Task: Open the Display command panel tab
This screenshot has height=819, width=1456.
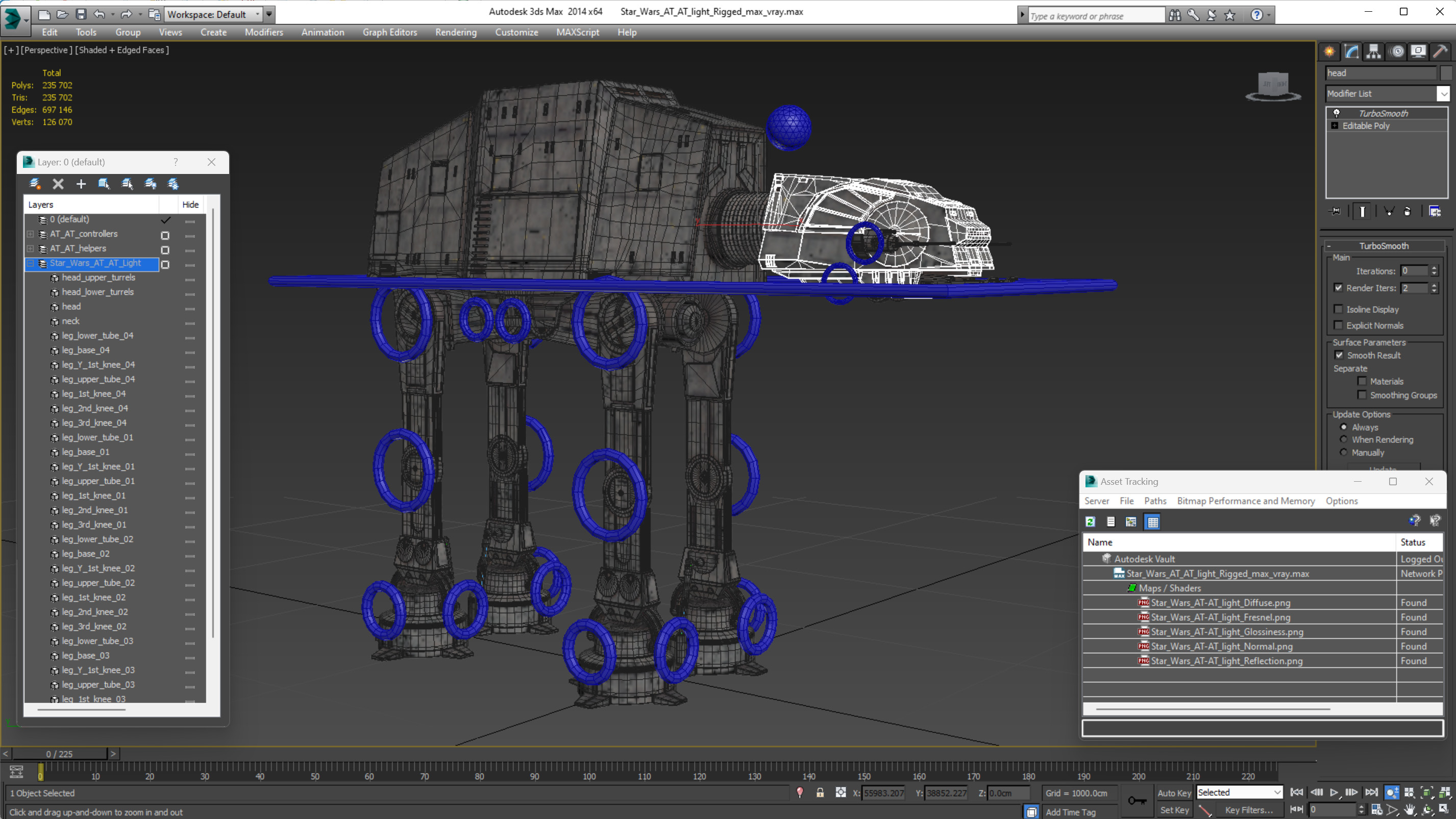Action: click(x=1418, y=52)
